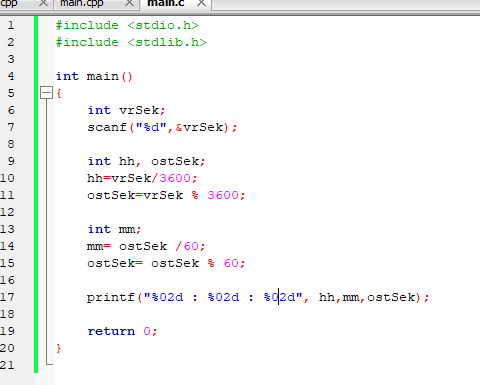Click line number 13 in margin
Image resolution: width=480 pixels, height=385 pixels.
(x=7, y=229)
